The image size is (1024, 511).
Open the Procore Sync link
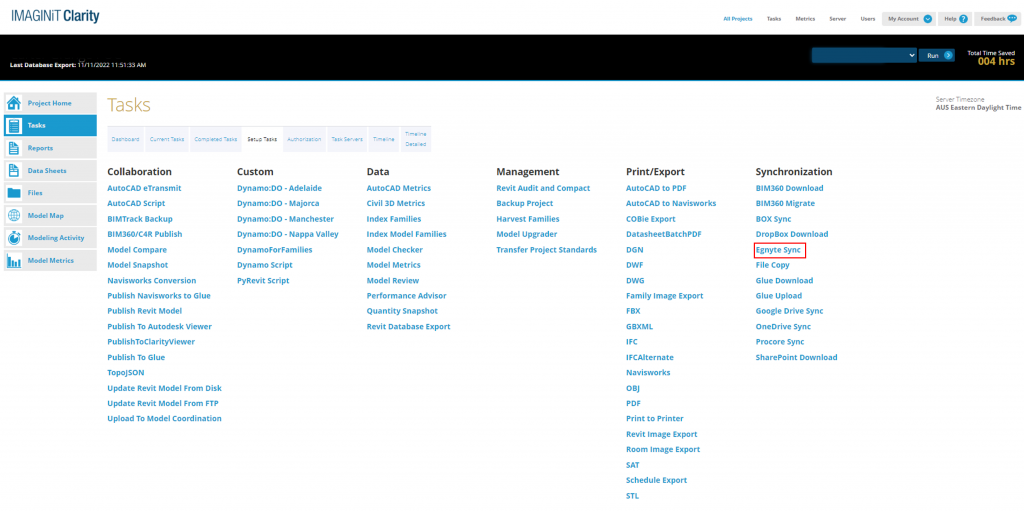pos(780,342)
